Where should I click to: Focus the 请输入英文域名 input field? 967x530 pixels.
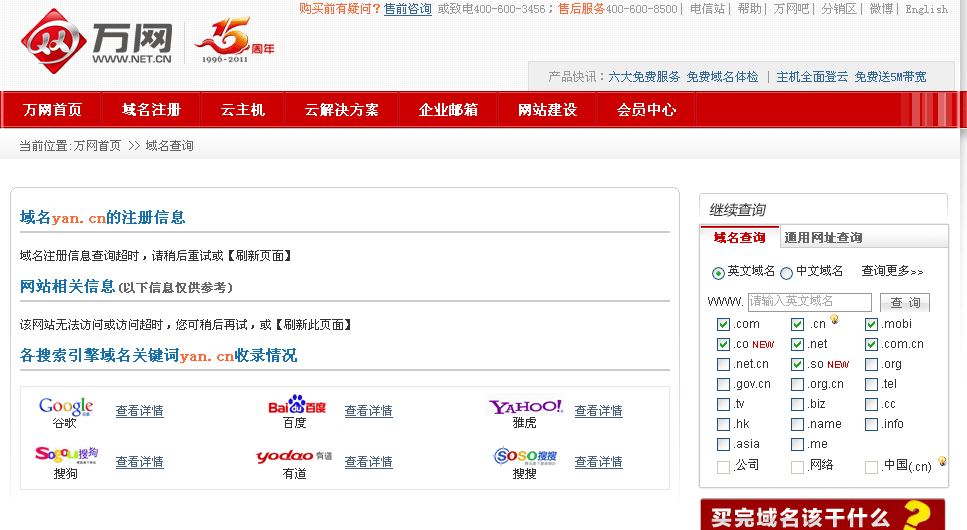pyautogui.click(x=810, y=301)
